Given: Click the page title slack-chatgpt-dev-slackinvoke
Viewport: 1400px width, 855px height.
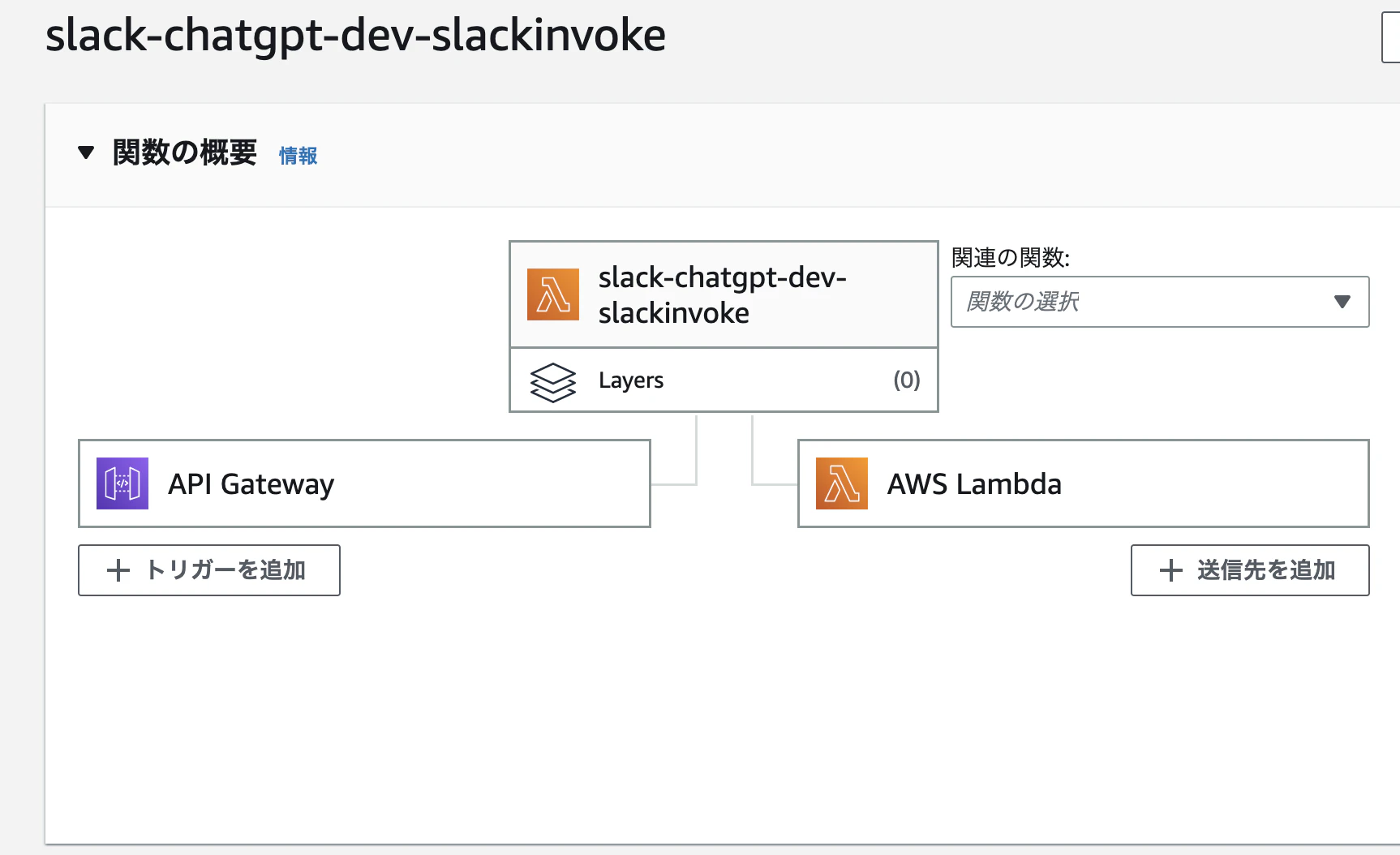Looking at the screenshot, I should [355, 36].
